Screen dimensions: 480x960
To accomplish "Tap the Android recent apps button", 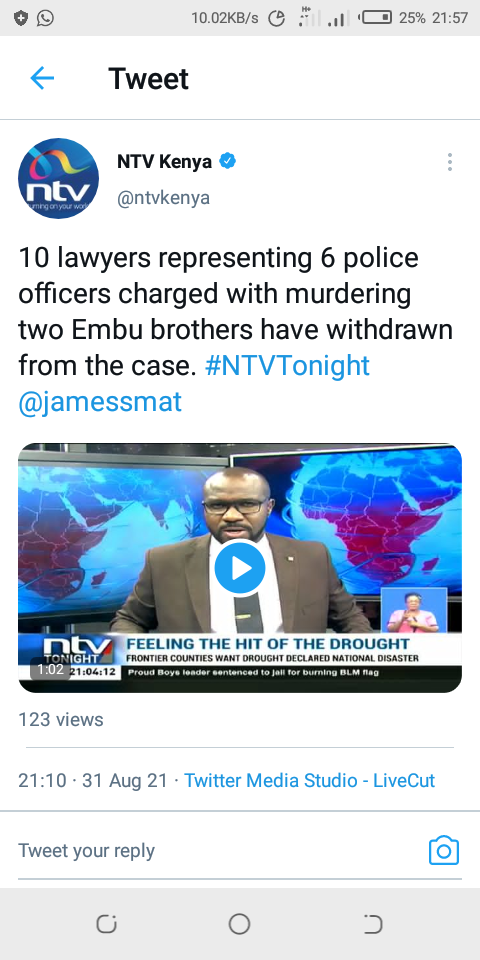I will [x=107, y=924].
